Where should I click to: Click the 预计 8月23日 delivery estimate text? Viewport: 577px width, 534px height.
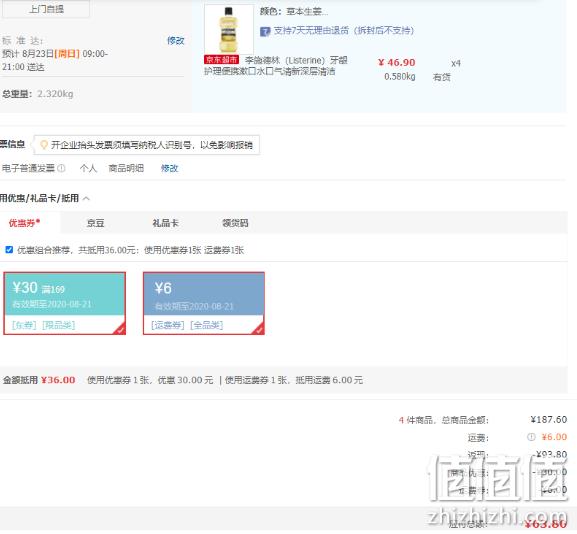click(x=55, y=60)
